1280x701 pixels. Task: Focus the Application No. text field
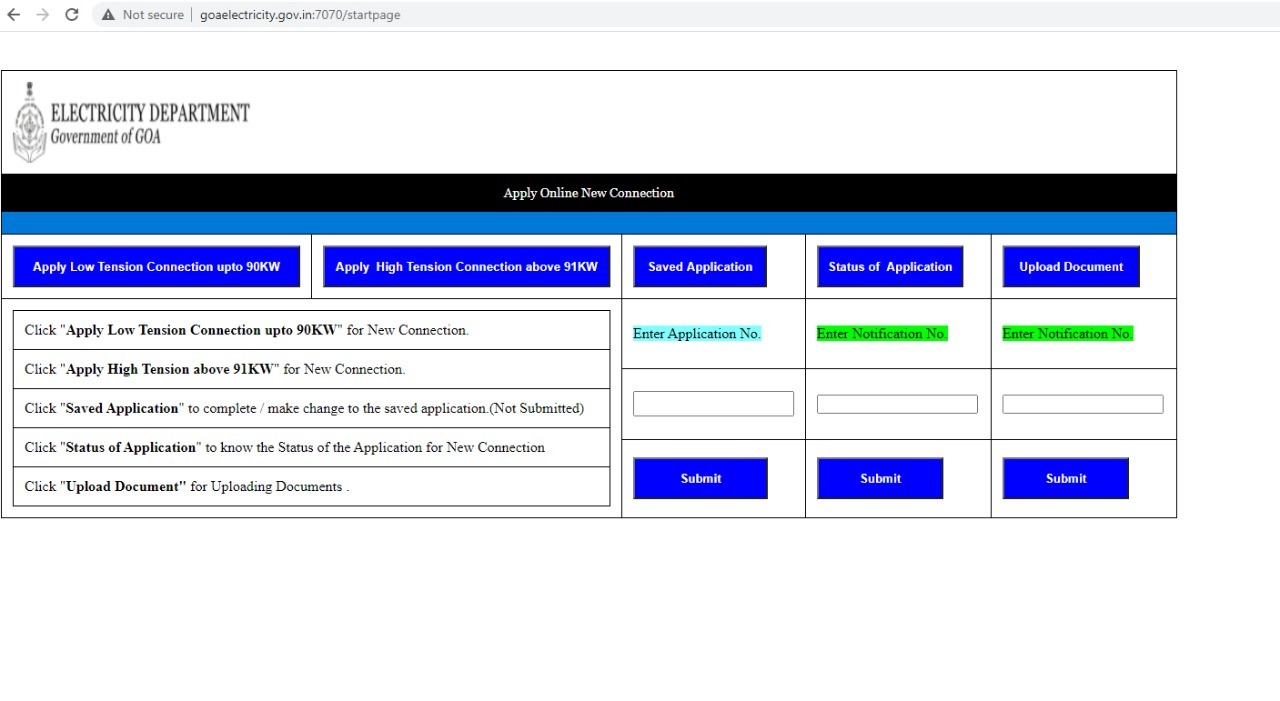tap(713, 404)
